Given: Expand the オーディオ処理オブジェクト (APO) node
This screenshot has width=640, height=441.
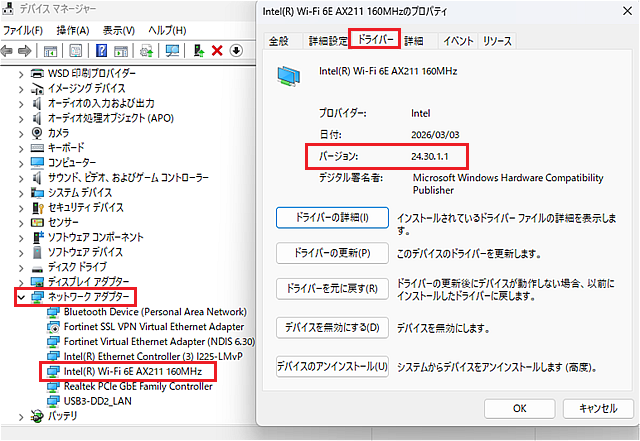Looking at the screenshot, I should point(21,119).
